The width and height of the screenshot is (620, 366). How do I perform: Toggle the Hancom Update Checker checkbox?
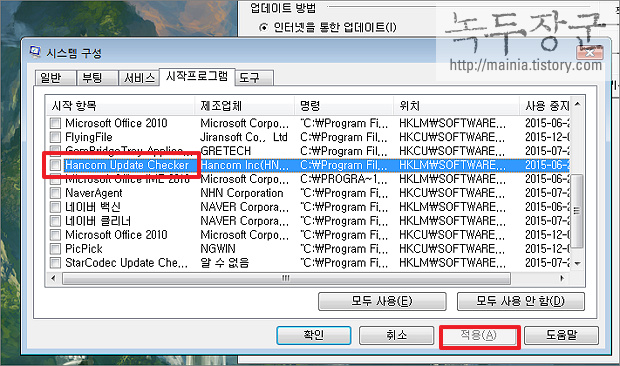55,165
